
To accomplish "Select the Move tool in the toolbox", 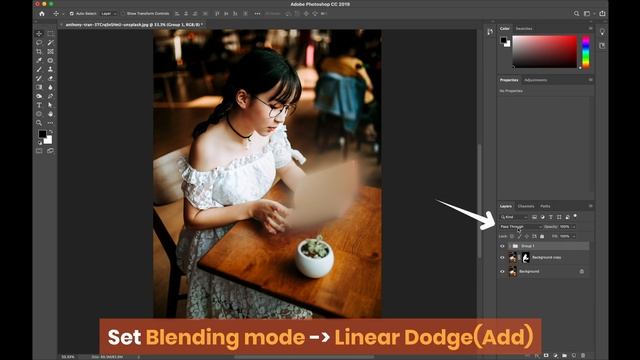I will [39, 33].
